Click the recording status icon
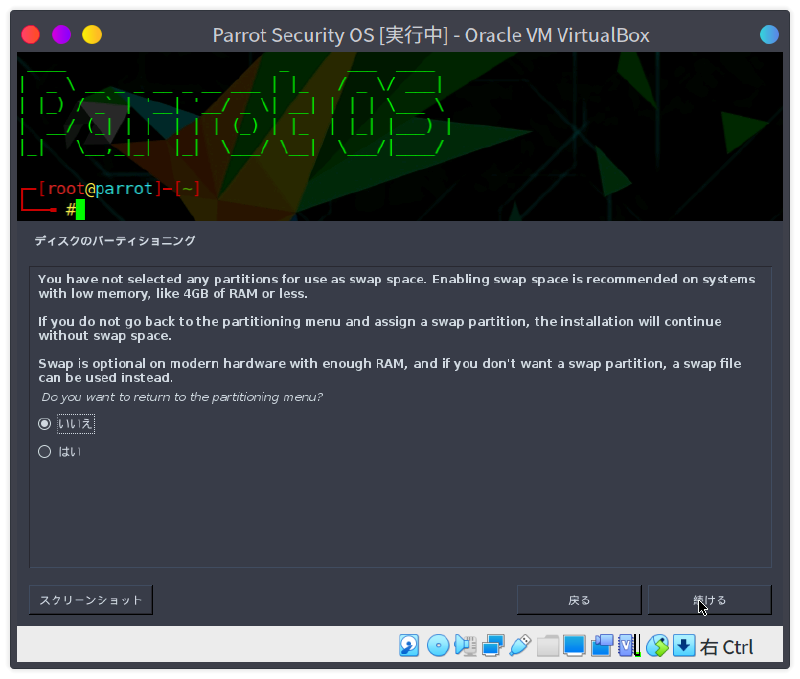Image resolution: width=800 pixels, height=679 pixels. pos(601,646)
